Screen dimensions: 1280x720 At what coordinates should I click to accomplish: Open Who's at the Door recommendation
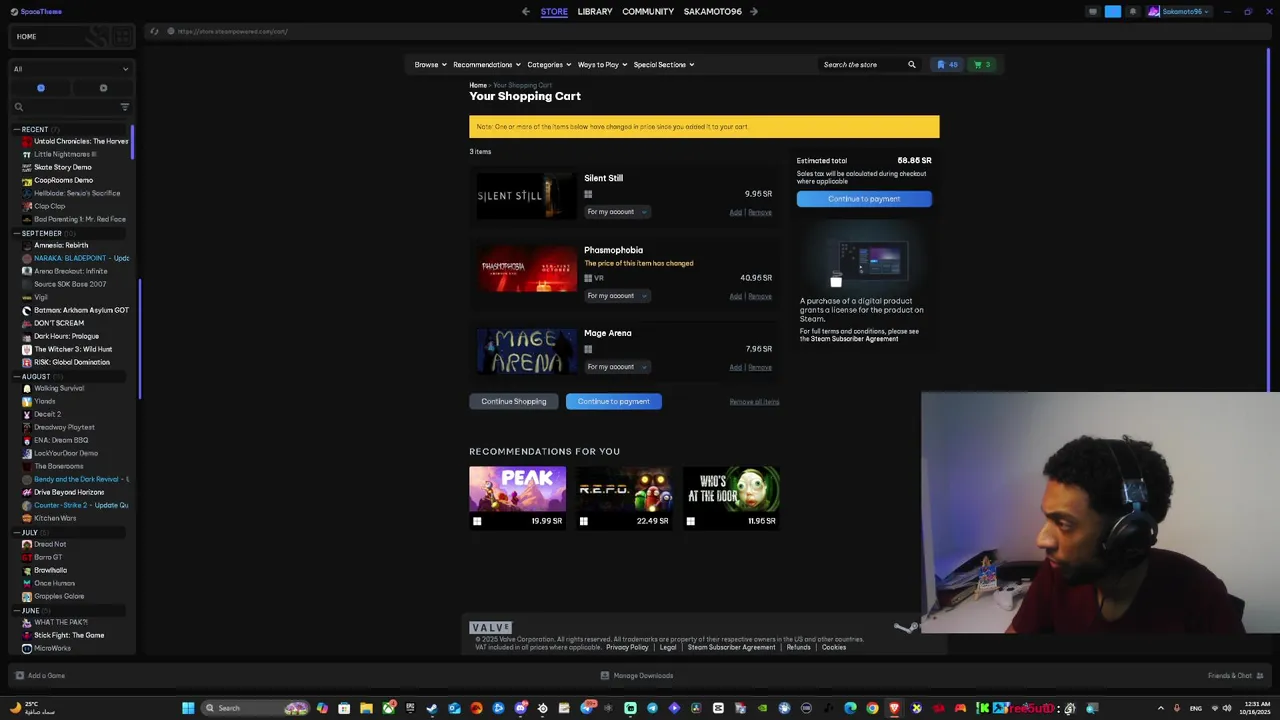click(731, 489)
